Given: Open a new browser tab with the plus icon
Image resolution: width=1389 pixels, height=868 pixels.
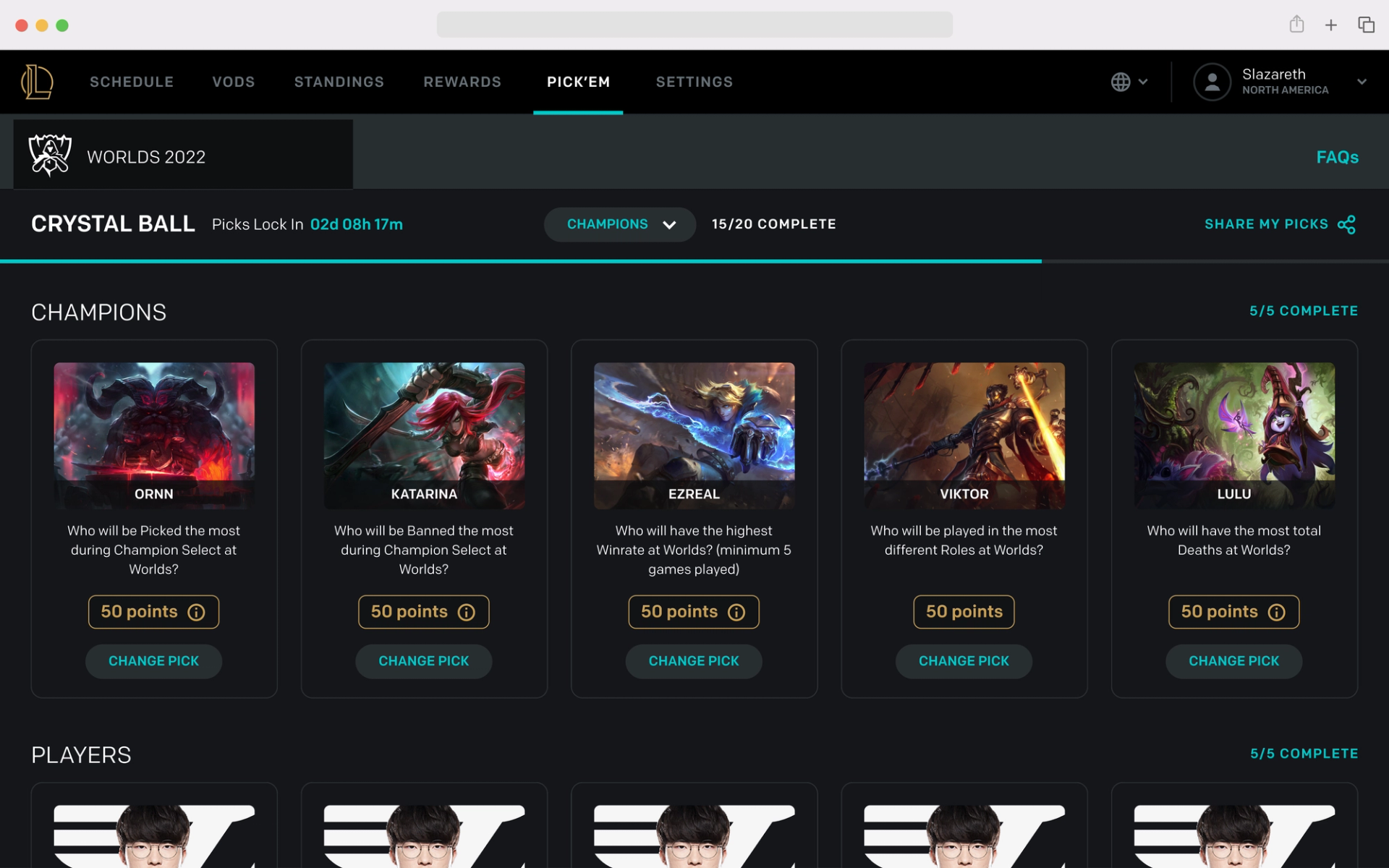Looking at the screenshot, I should coord(1330,25).
